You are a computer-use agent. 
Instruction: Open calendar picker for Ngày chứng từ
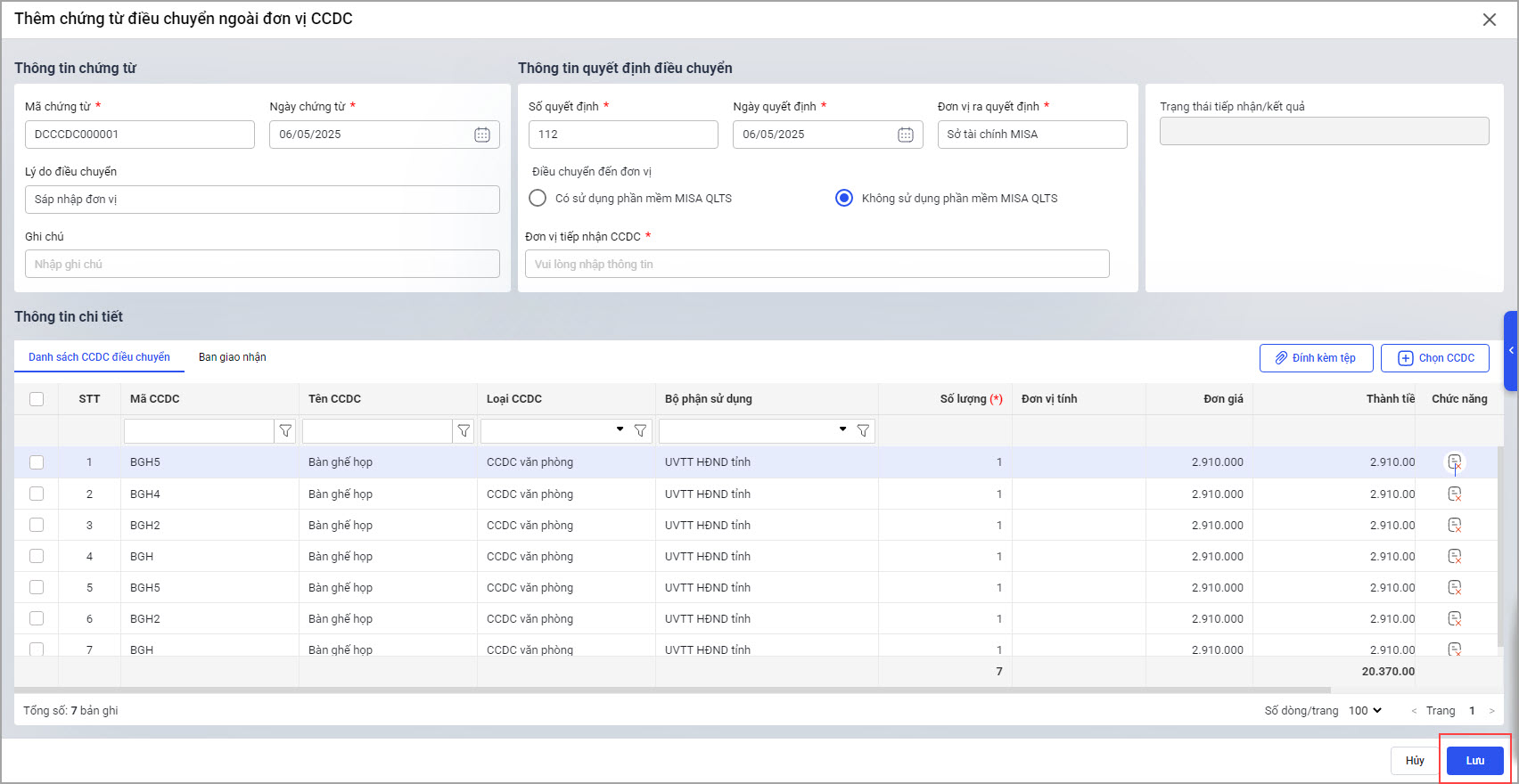pos(481,135)
